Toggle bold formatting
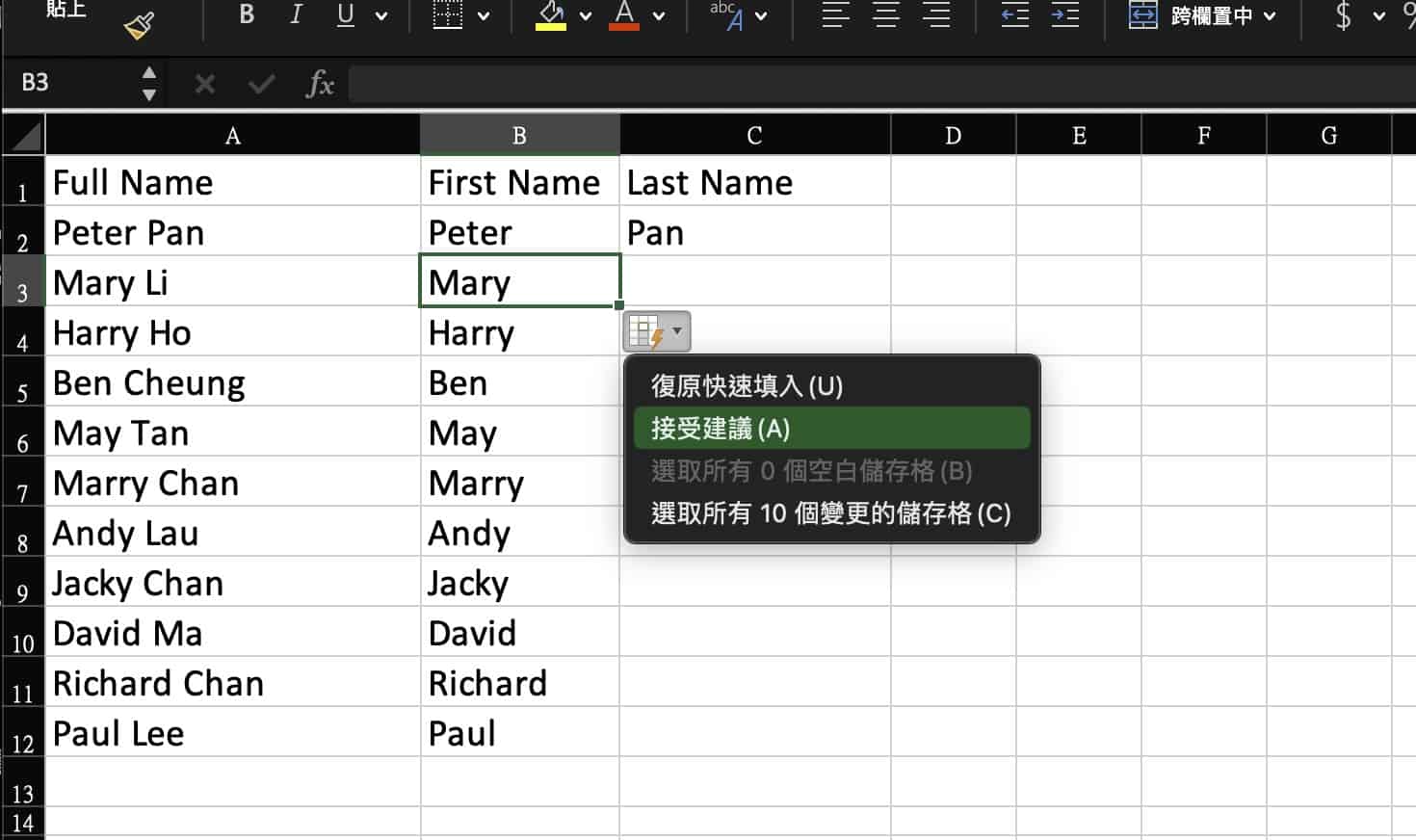1416x840 pixels. (246, 14)
